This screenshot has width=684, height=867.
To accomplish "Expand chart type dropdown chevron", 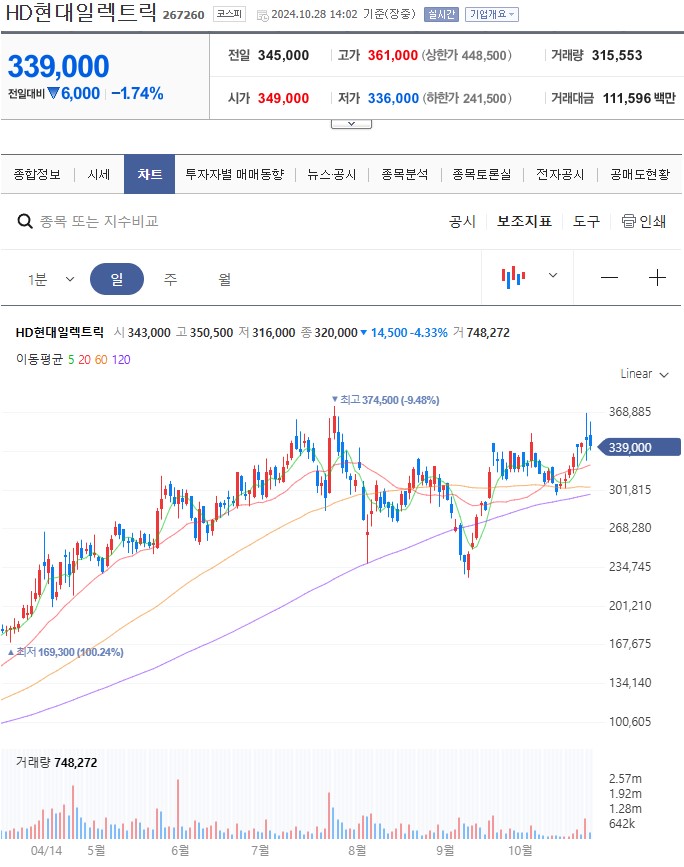I will pyautogui.click(x=552, y=275).
